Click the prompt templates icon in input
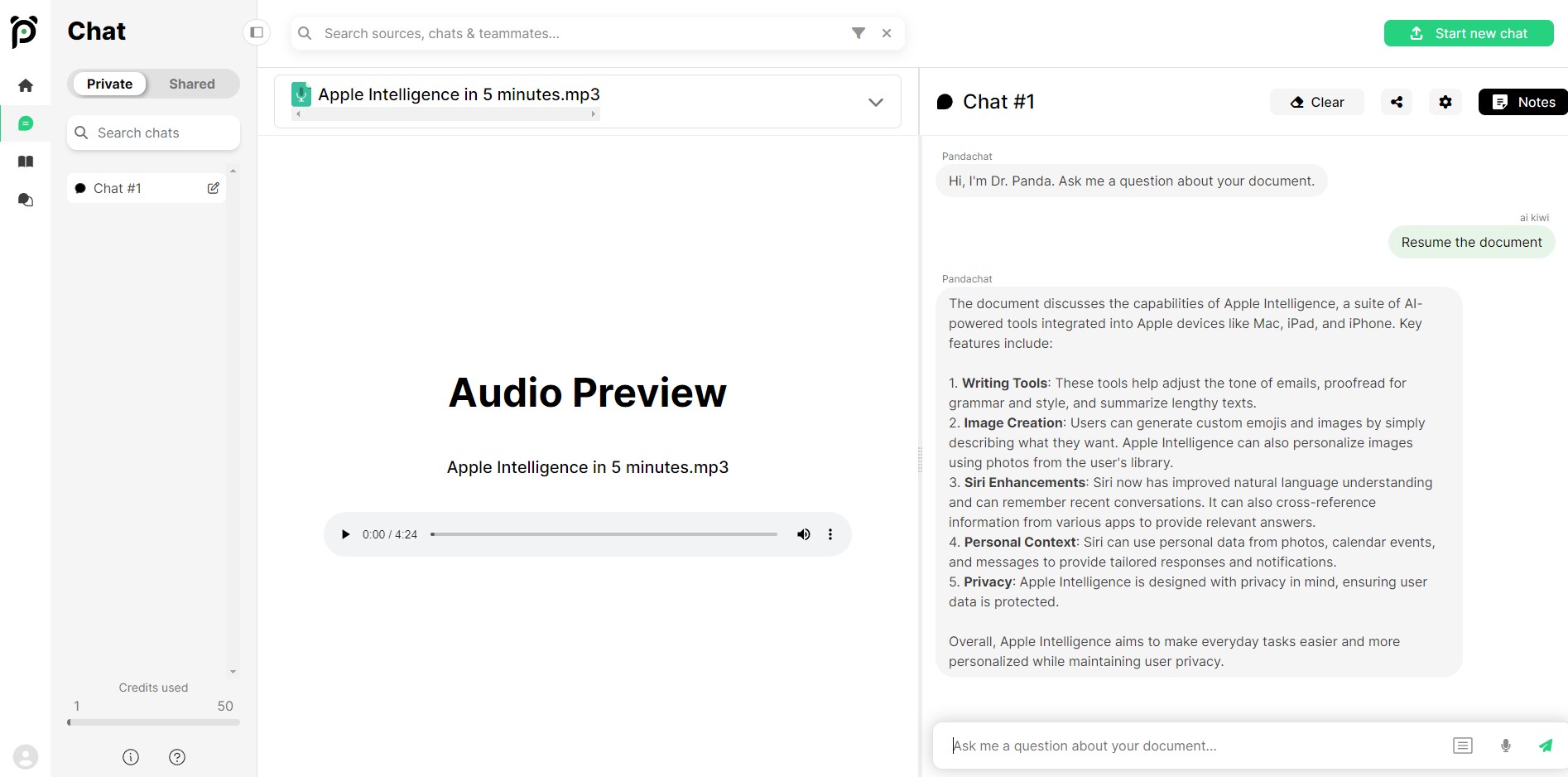 click(1463, 746)
